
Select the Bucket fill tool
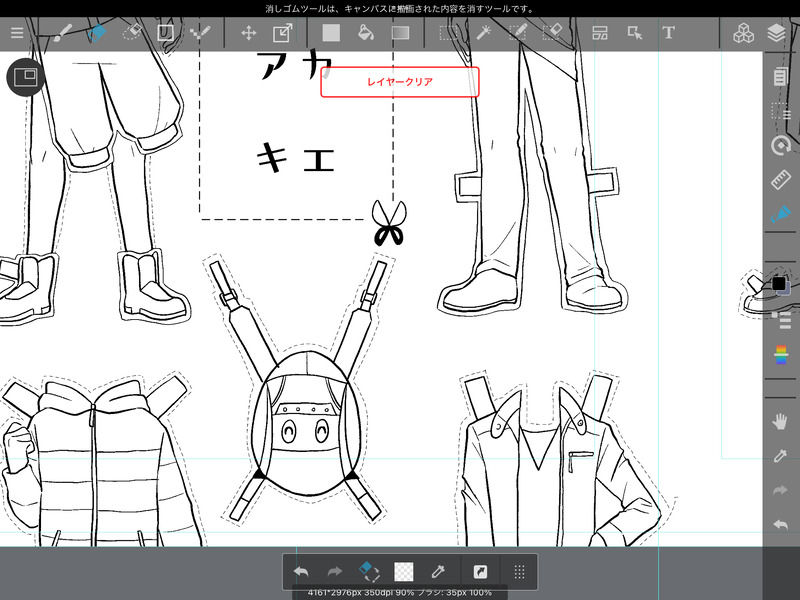tap(366, 33)
